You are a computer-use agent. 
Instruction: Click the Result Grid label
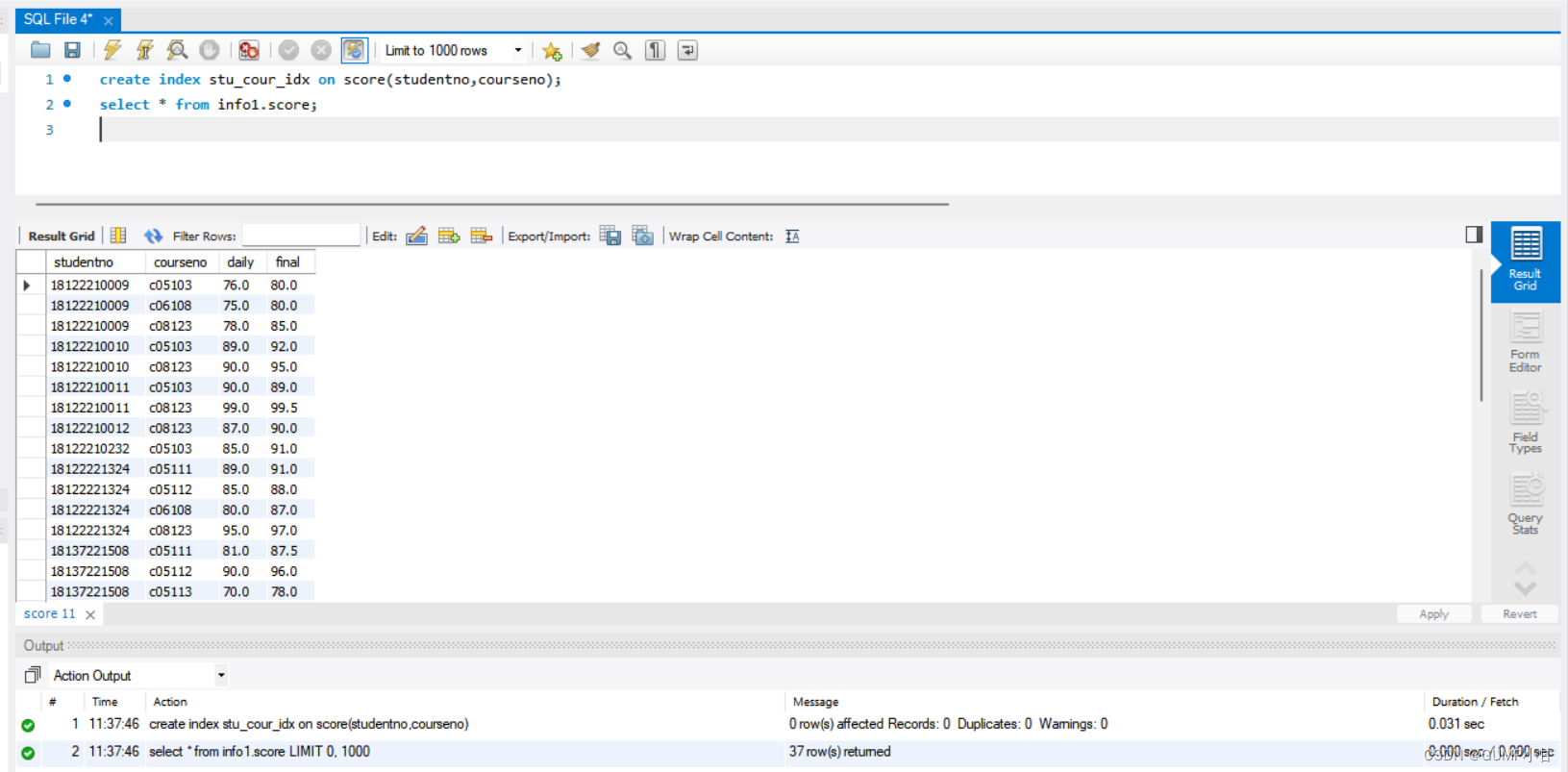(62, 237)
